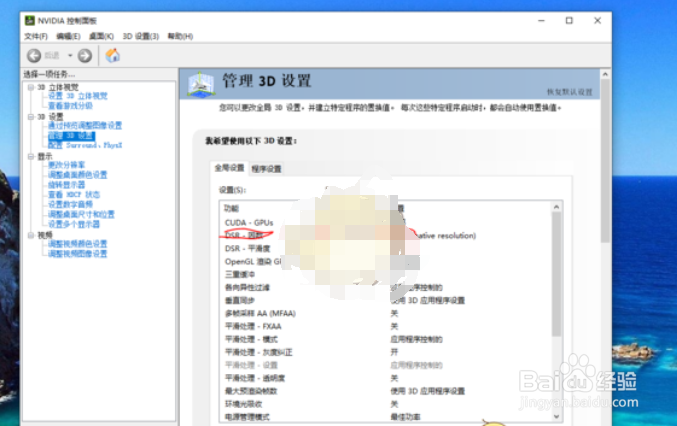Open 更改分辨率 task
Viewport: 677px width, 426px height.
pos(66,165)
